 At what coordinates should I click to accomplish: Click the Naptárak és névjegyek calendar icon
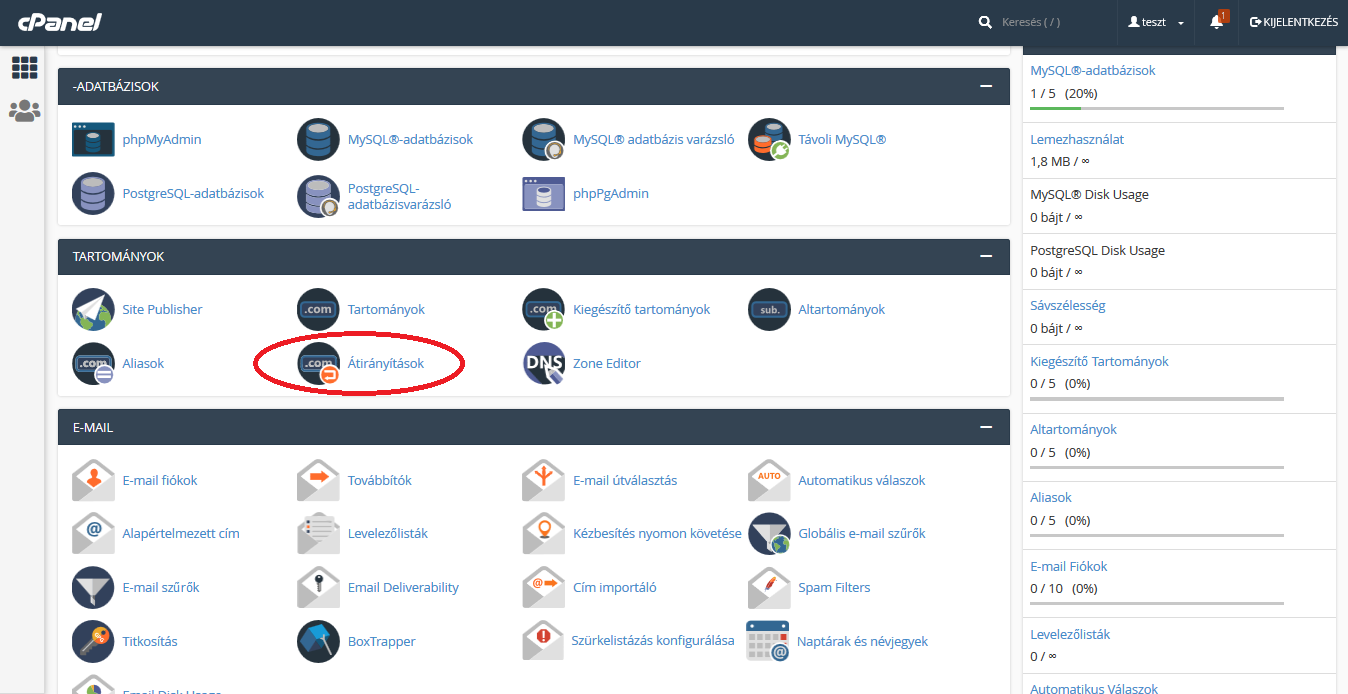click(x=769, y=641)
